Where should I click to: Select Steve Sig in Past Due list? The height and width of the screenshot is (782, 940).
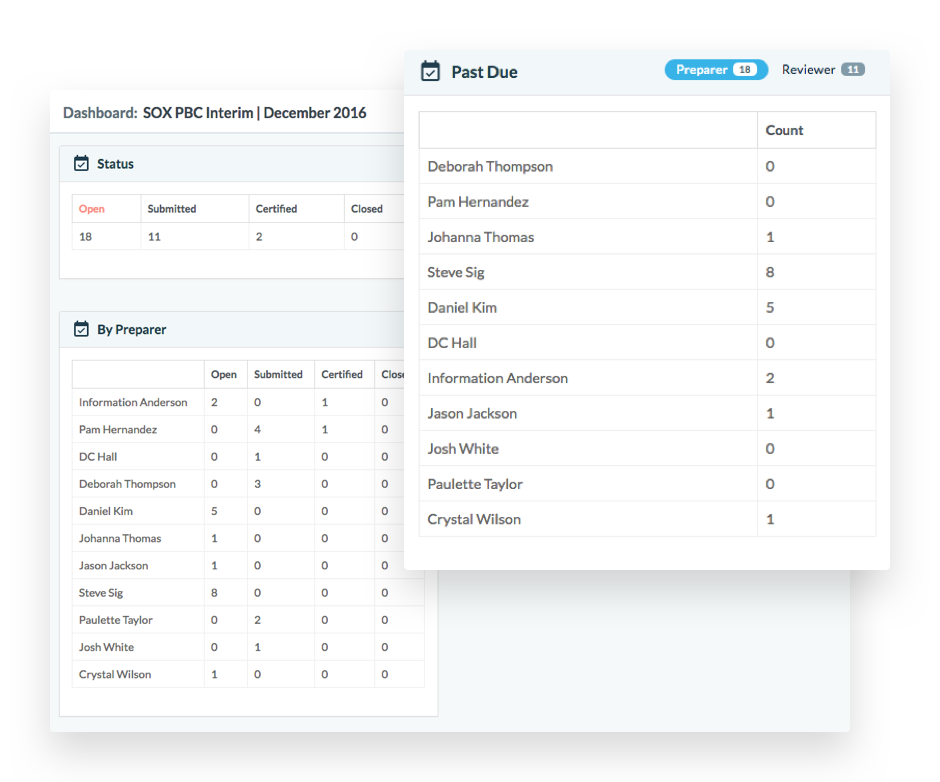pyautogui.click(x=456, y=272)
